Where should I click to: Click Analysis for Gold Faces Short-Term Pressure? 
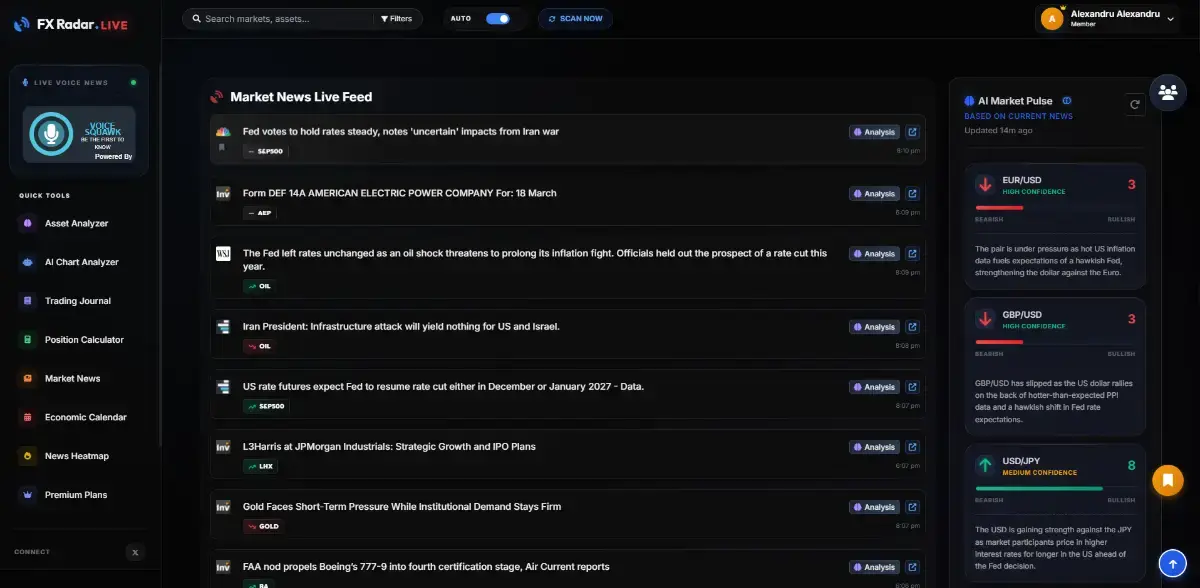coord(874,507)
